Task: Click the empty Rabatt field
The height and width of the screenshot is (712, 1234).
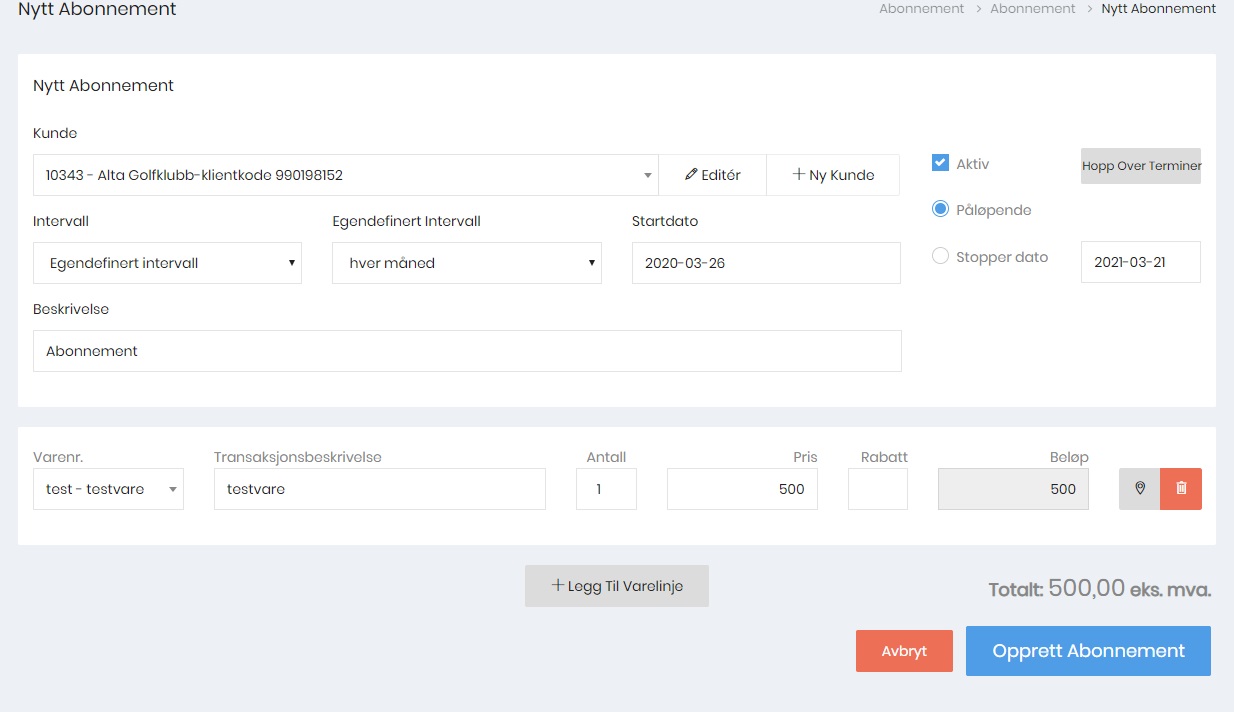Action: pos(878,489)
